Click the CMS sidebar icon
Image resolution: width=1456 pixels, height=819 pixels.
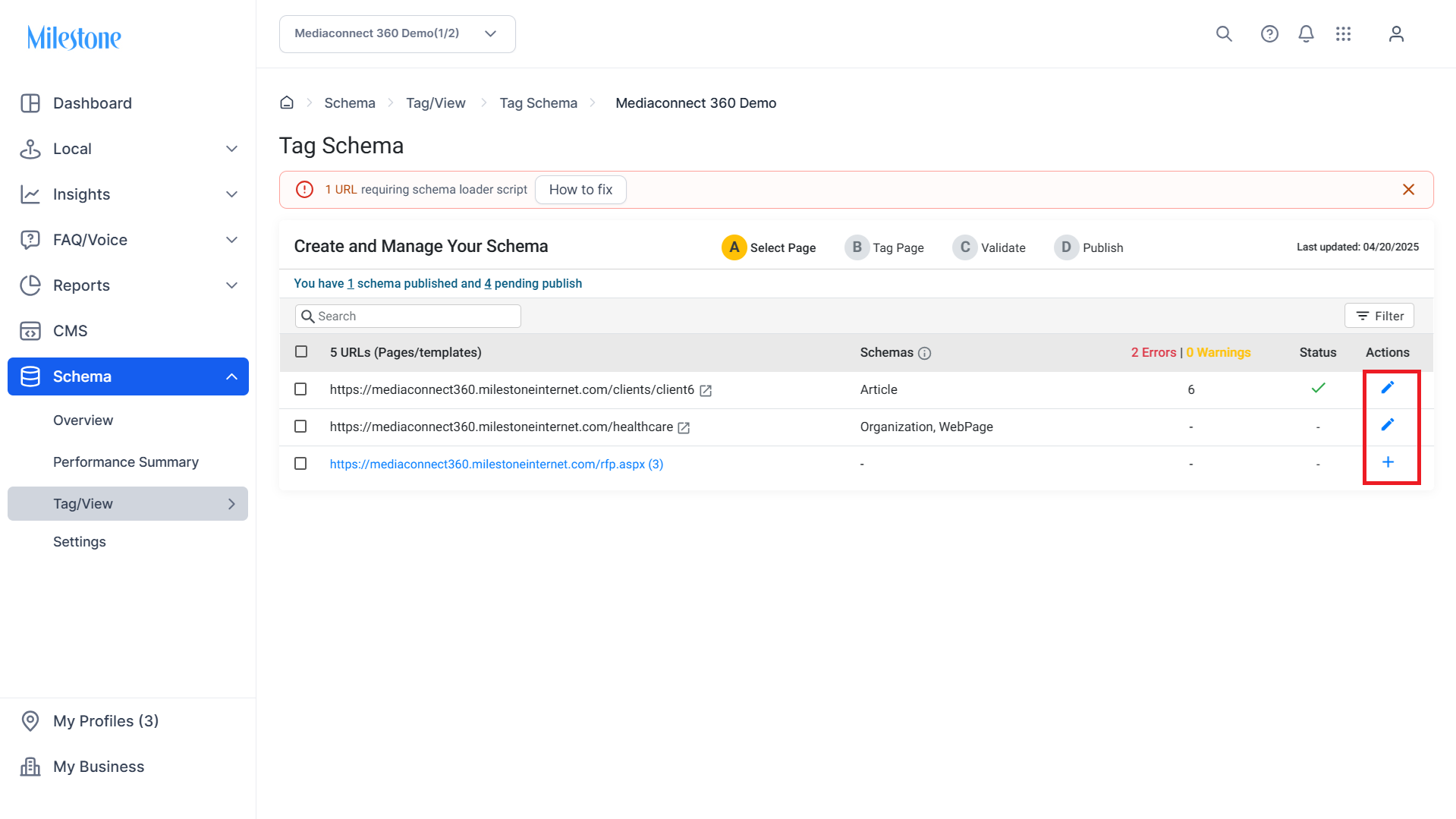point(30,331)
